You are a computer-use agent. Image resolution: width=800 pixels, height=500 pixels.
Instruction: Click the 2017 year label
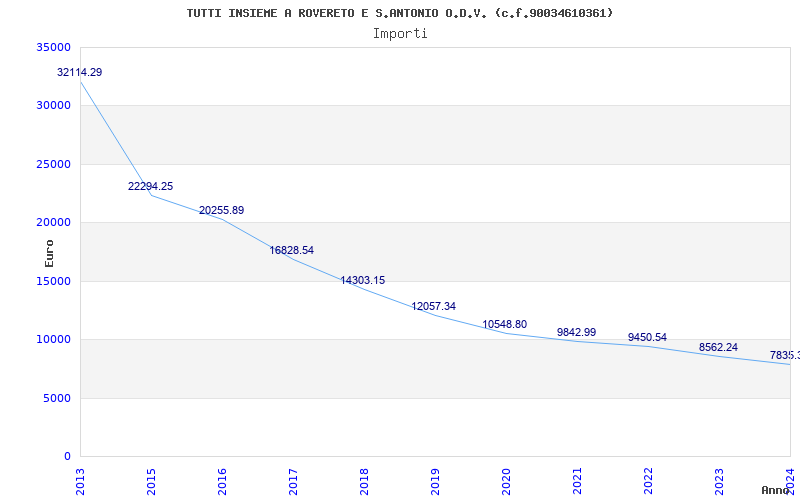(x=293, y=481)
